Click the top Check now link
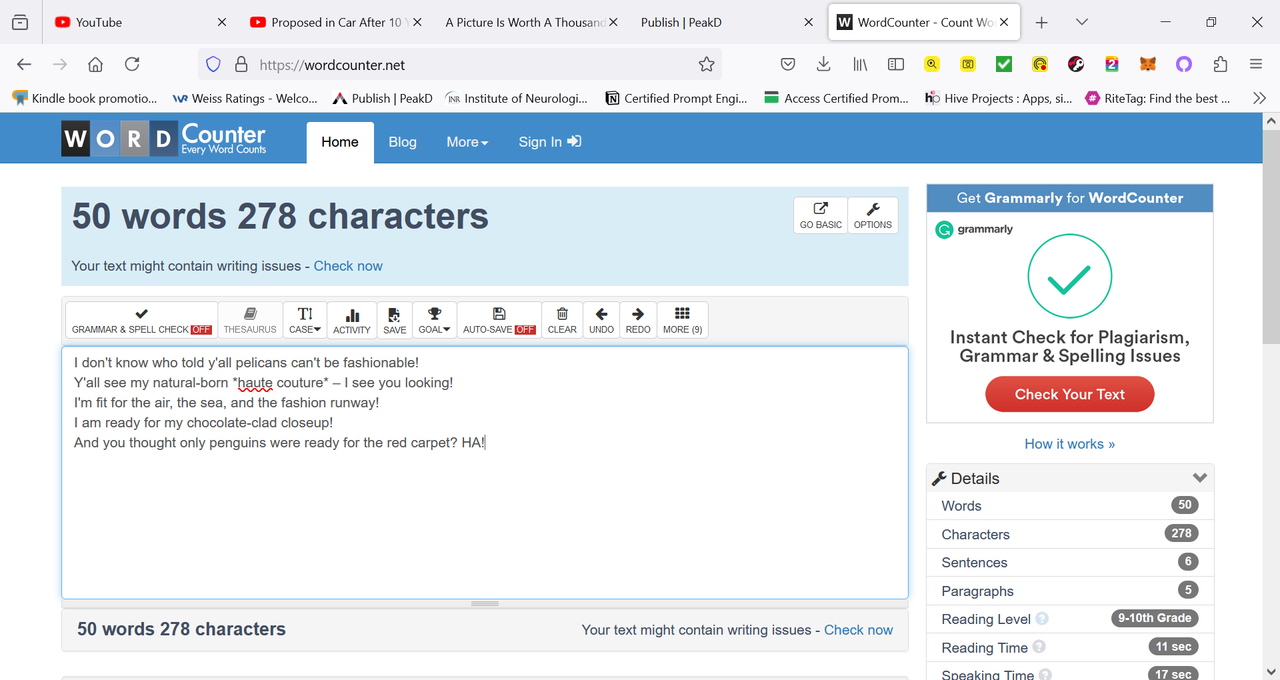This screenshot has width=1280, height=680. point(348,266)
